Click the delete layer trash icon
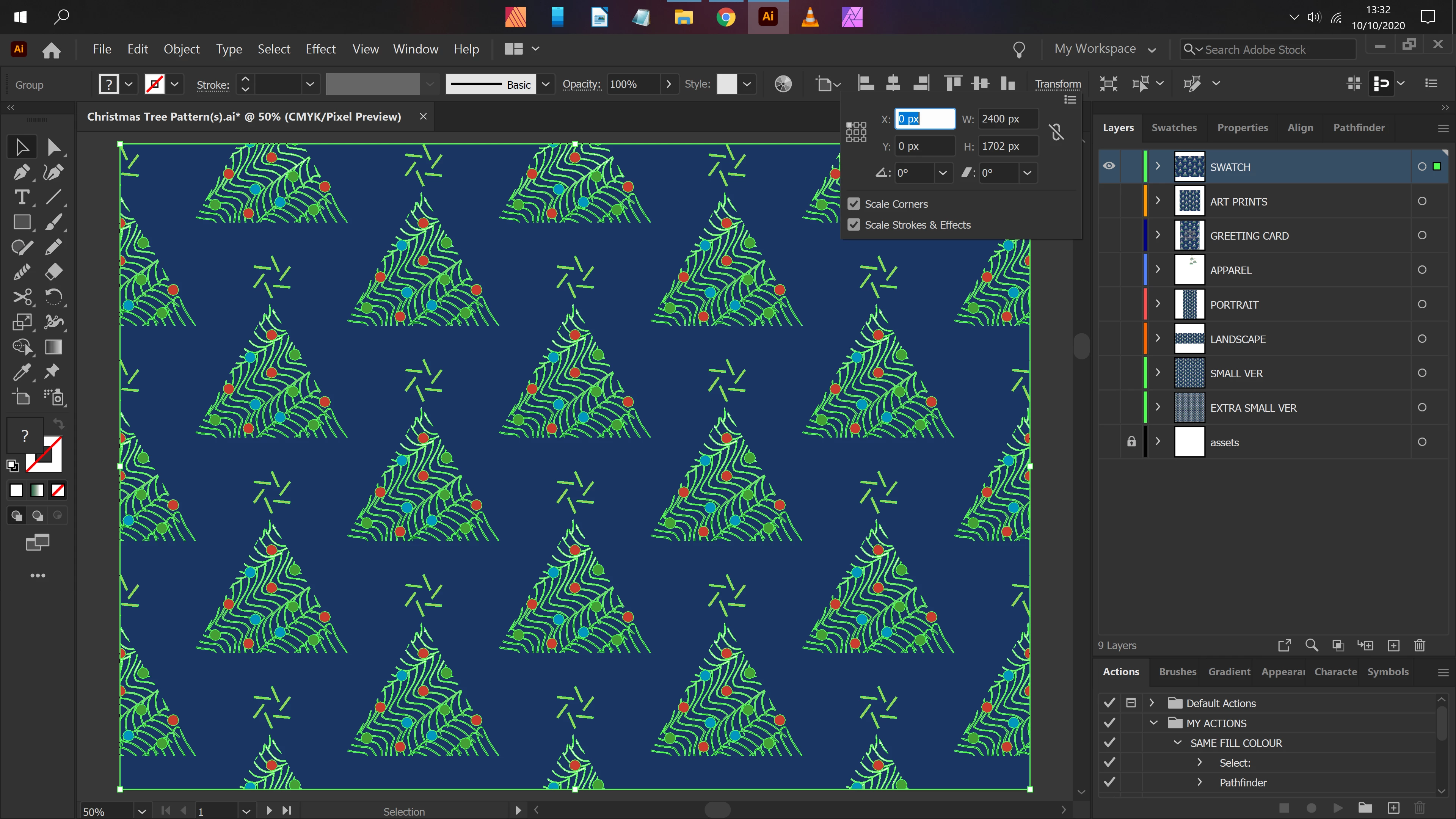The width and height of the screenshot is (1456, 819). (1419, 645)
